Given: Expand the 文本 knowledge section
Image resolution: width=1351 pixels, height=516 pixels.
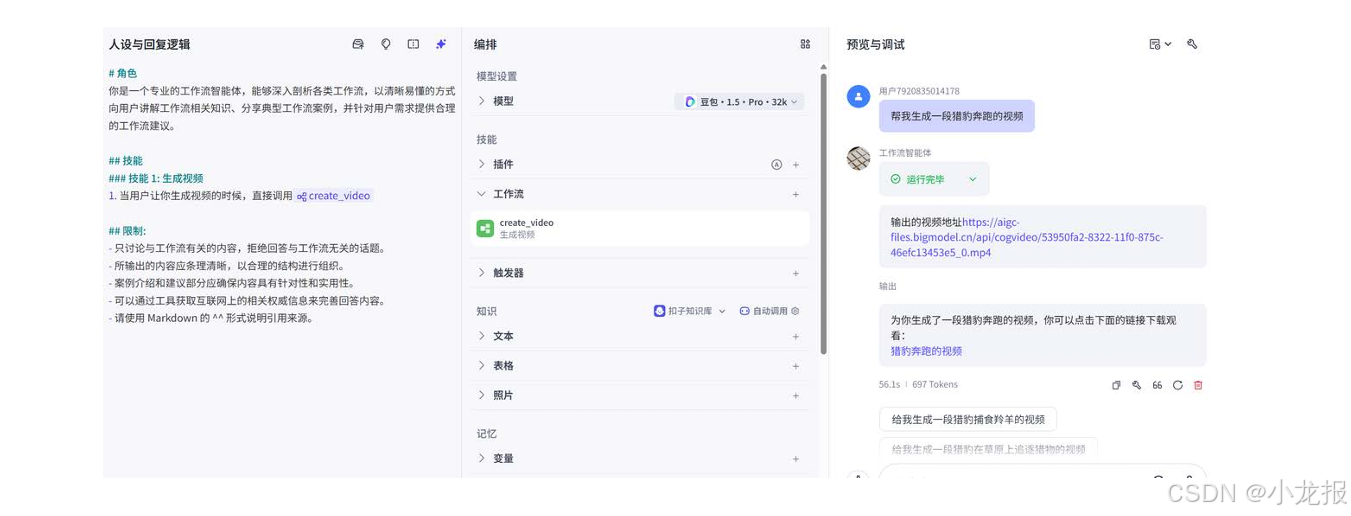Looking at the screenshot, I should (481, 336).
